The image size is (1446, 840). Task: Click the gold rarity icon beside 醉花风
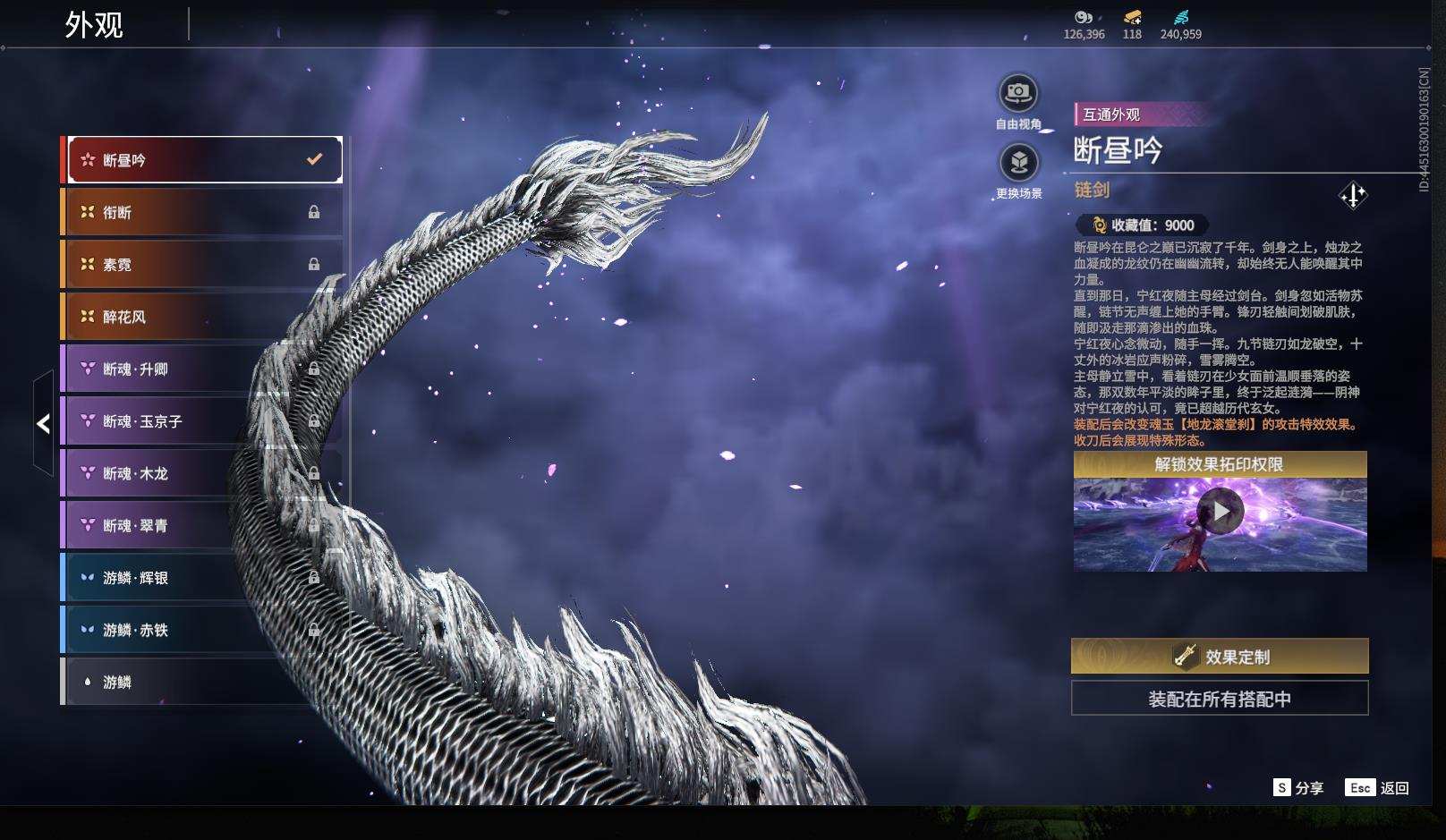[x=88, y=317]
